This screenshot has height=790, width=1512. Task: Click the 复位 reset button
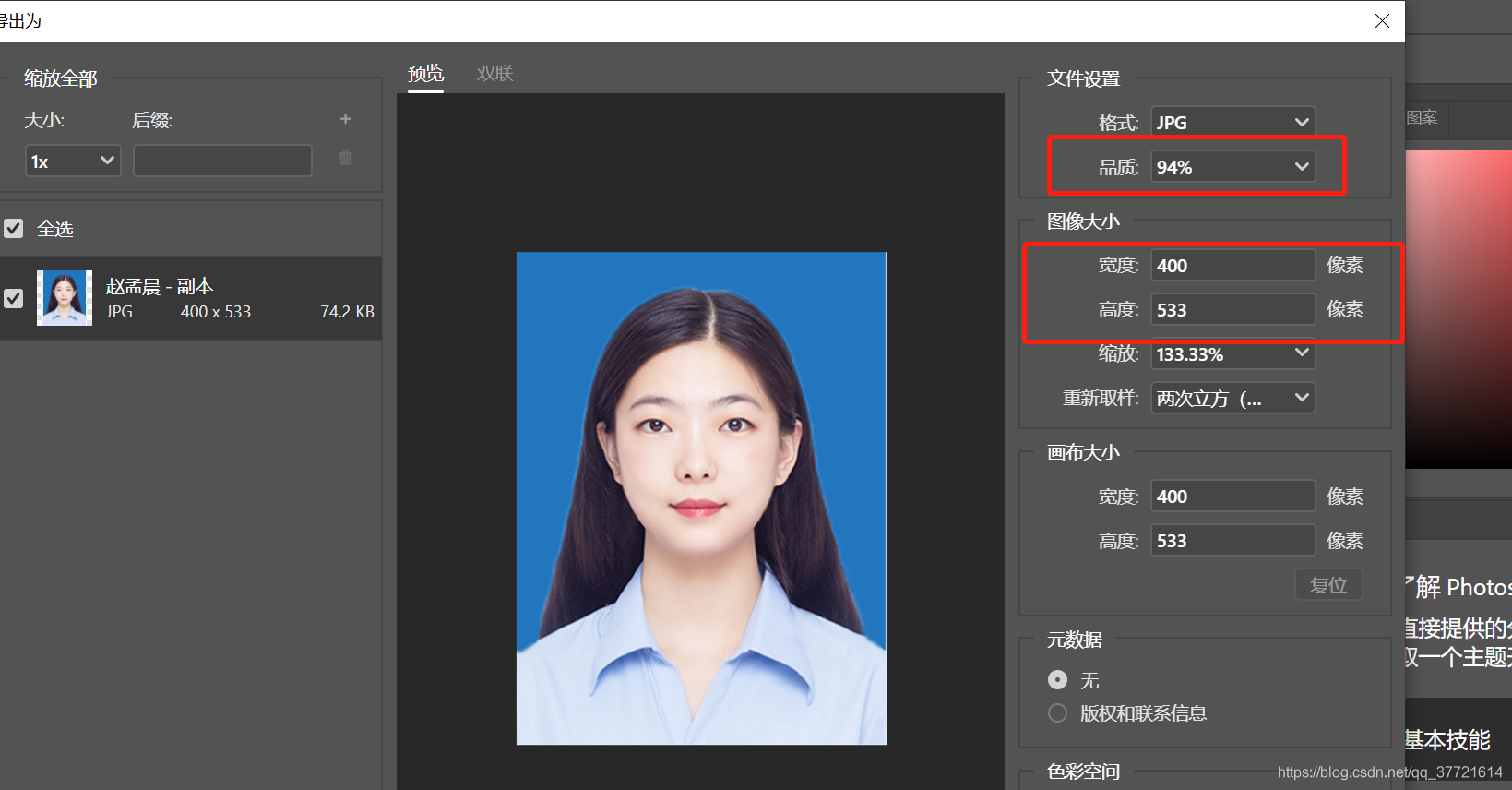1328,585
